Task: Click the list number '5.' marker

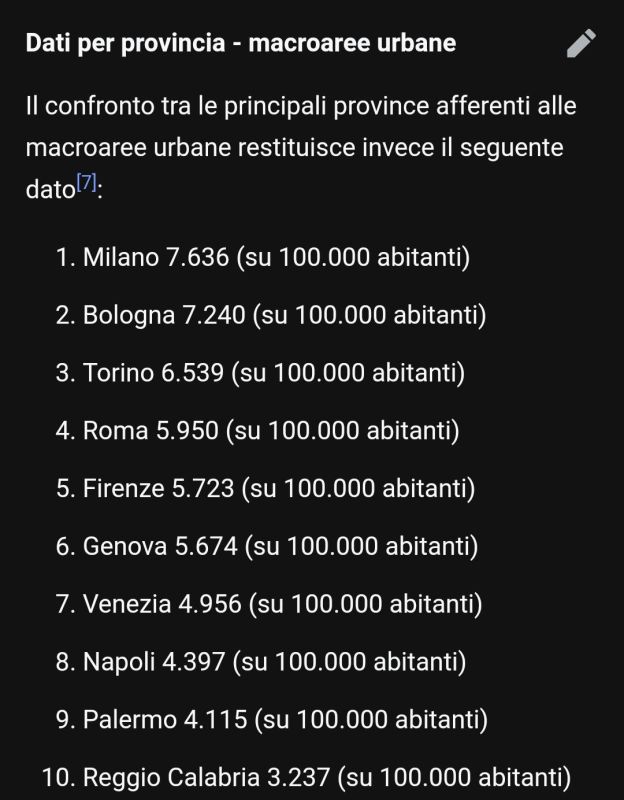Action: pos(66,489)
